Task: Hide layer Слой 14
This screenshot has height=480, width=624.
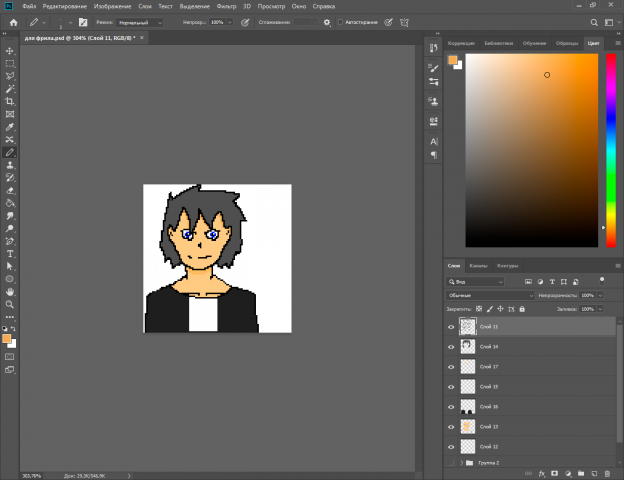Action: 451,347
